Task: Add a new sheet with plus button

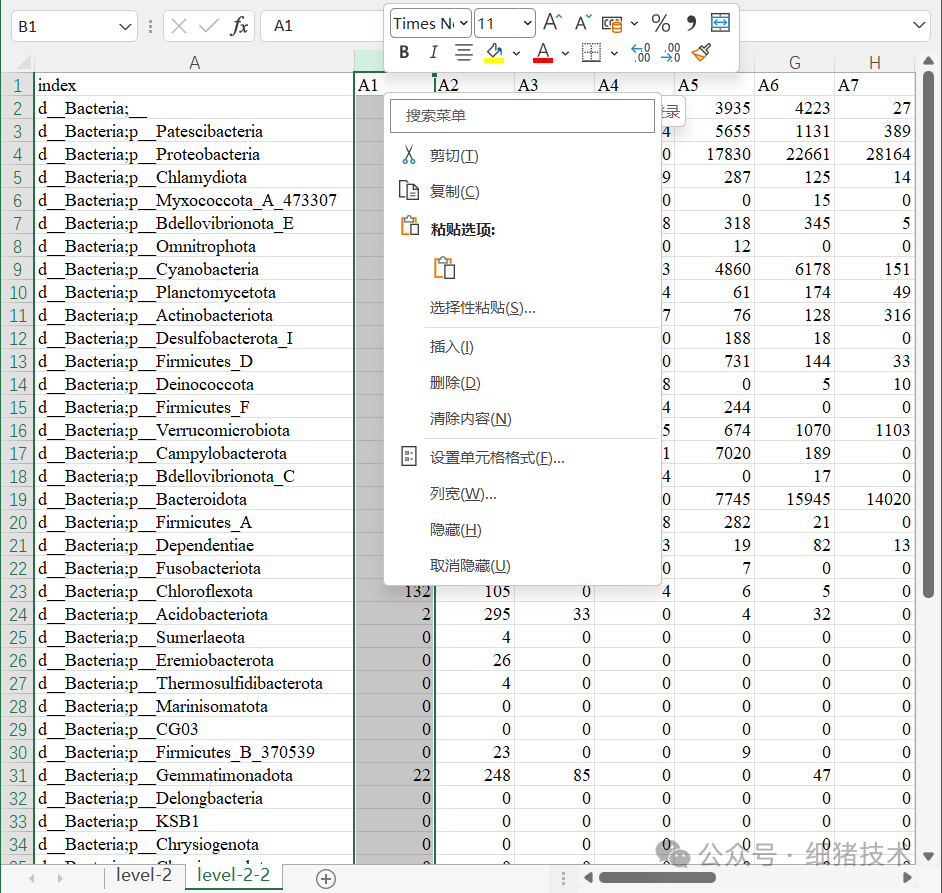Action: pos(326,879)
